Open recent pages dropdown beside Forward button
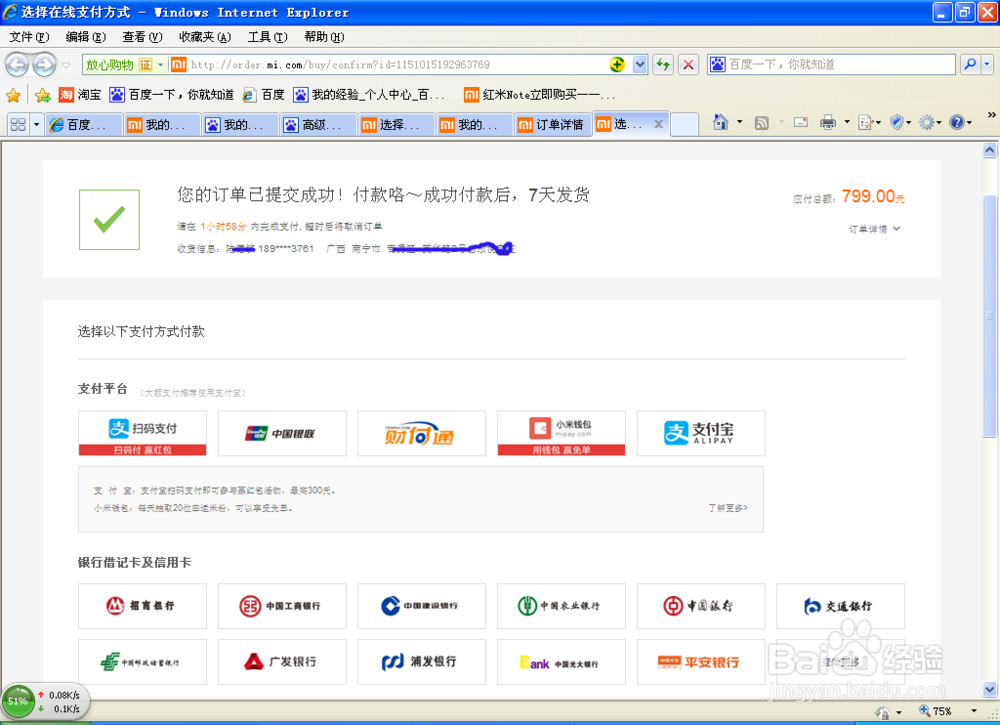1000x725 pixels. 66,64
